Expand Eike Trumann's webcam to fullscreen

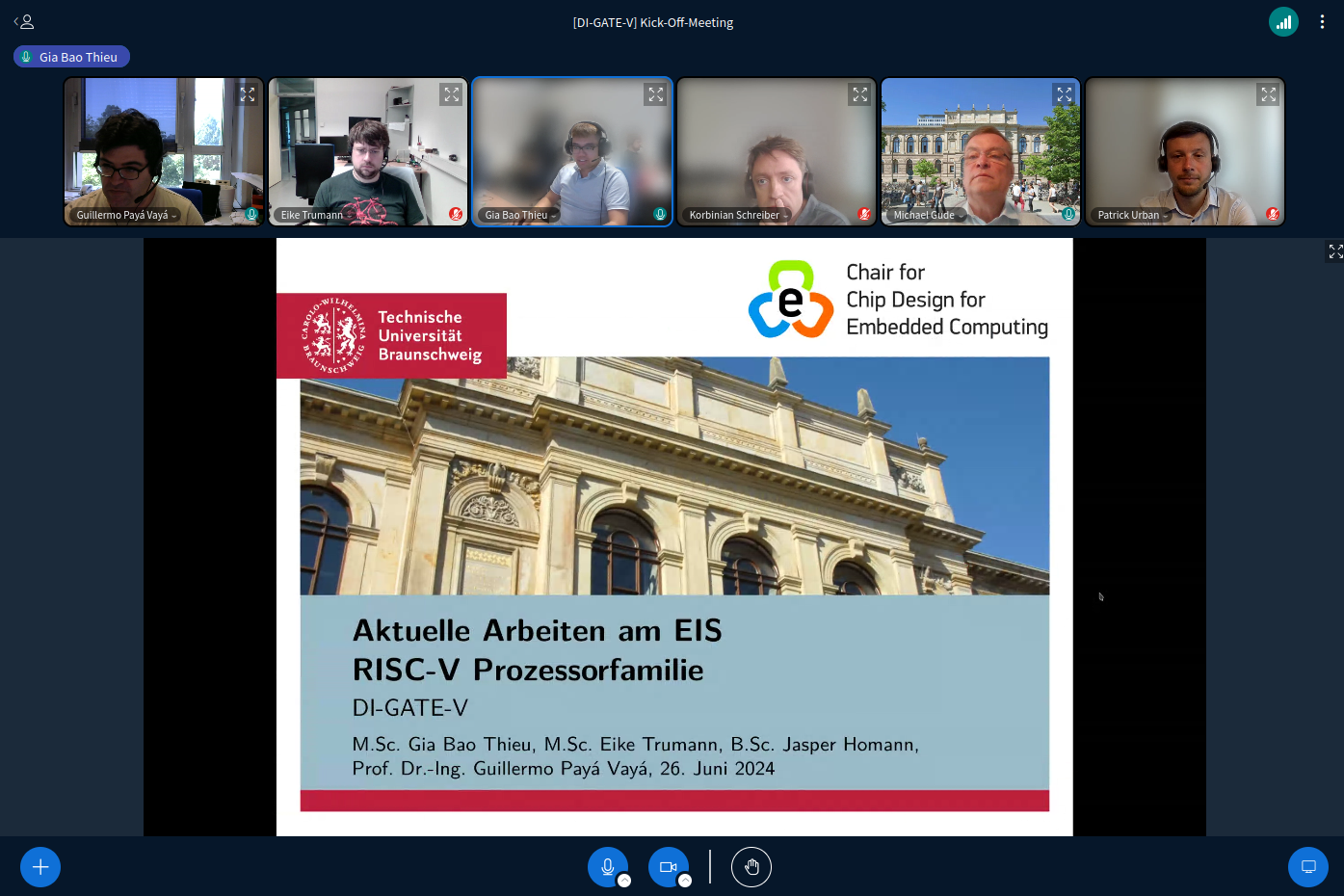(452, 94)
